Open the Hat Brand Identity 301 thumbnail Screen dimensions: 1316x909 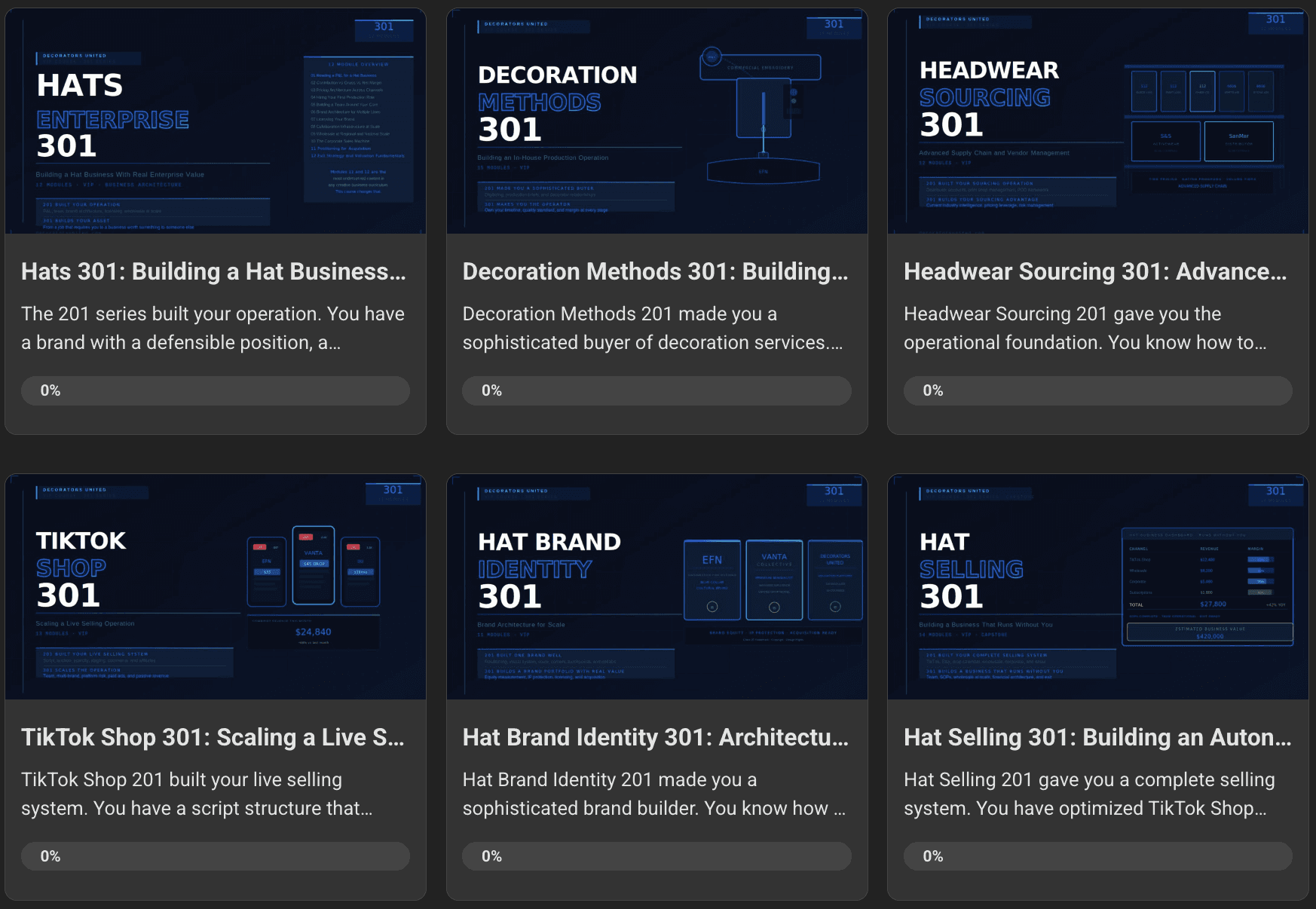[x=657, y=587]
